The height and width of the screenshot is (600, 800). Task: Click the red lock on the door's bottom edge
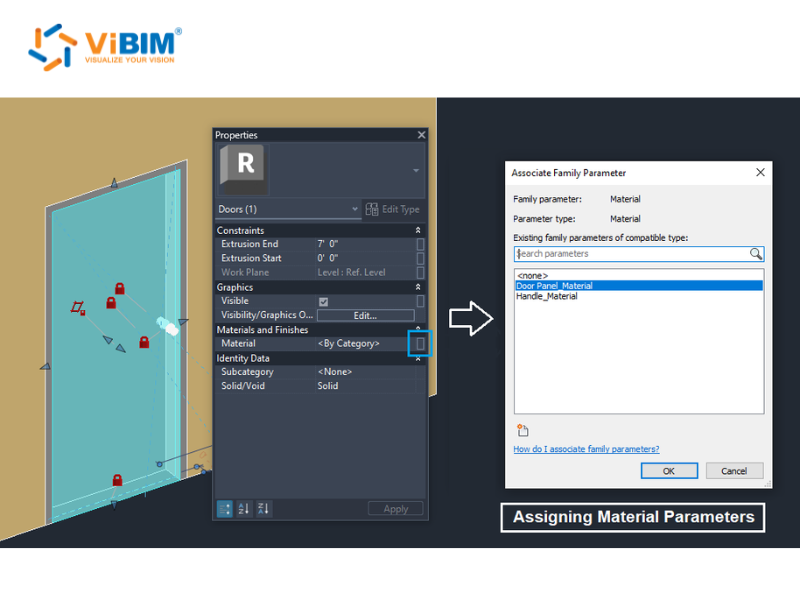click(x=117, y=480)
